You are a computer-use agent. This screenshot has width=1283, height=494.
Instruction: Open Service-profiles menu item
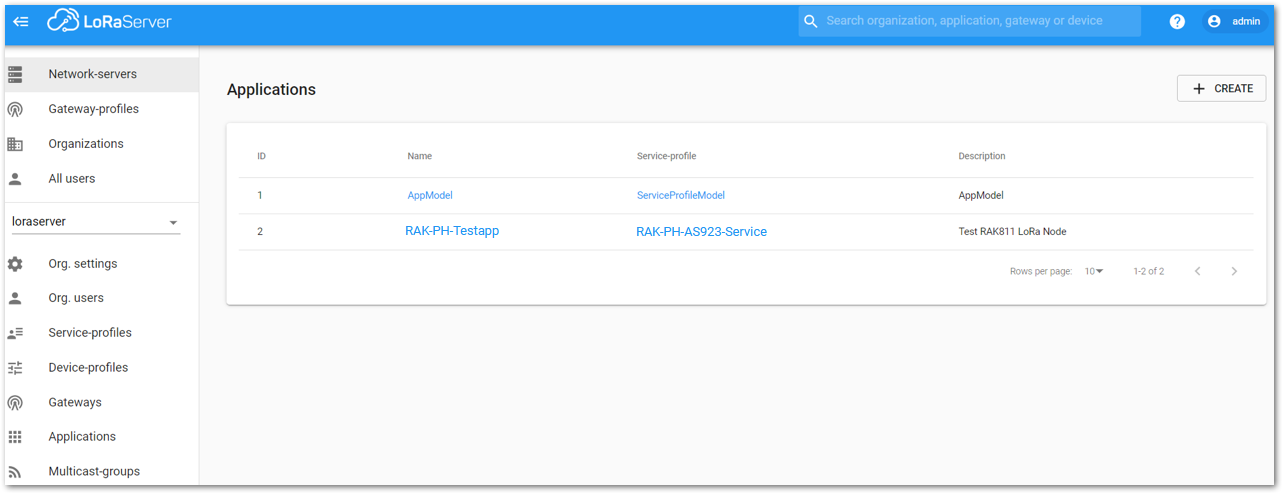[x=102, y=333]
